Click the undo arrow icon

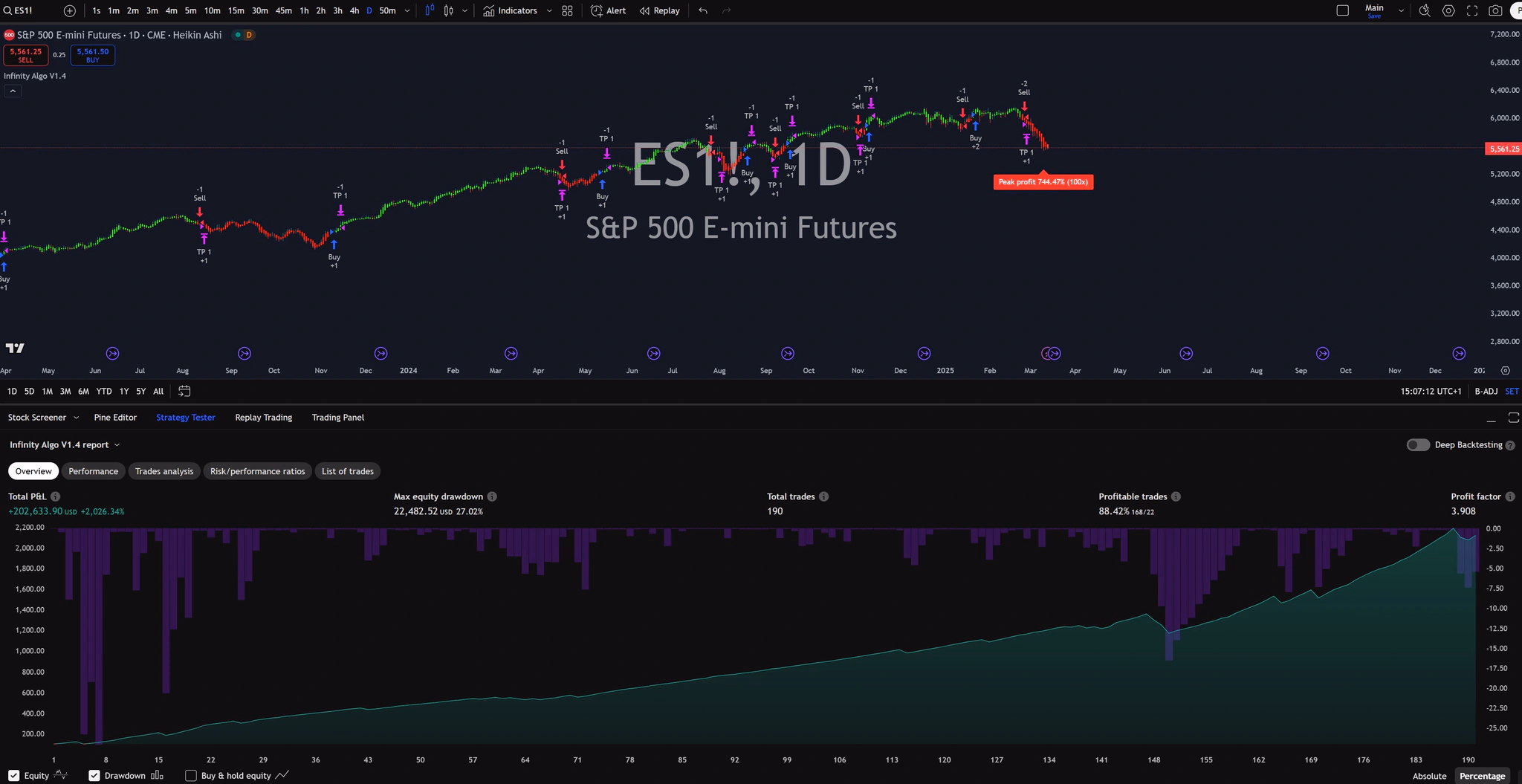click(703, 10)
